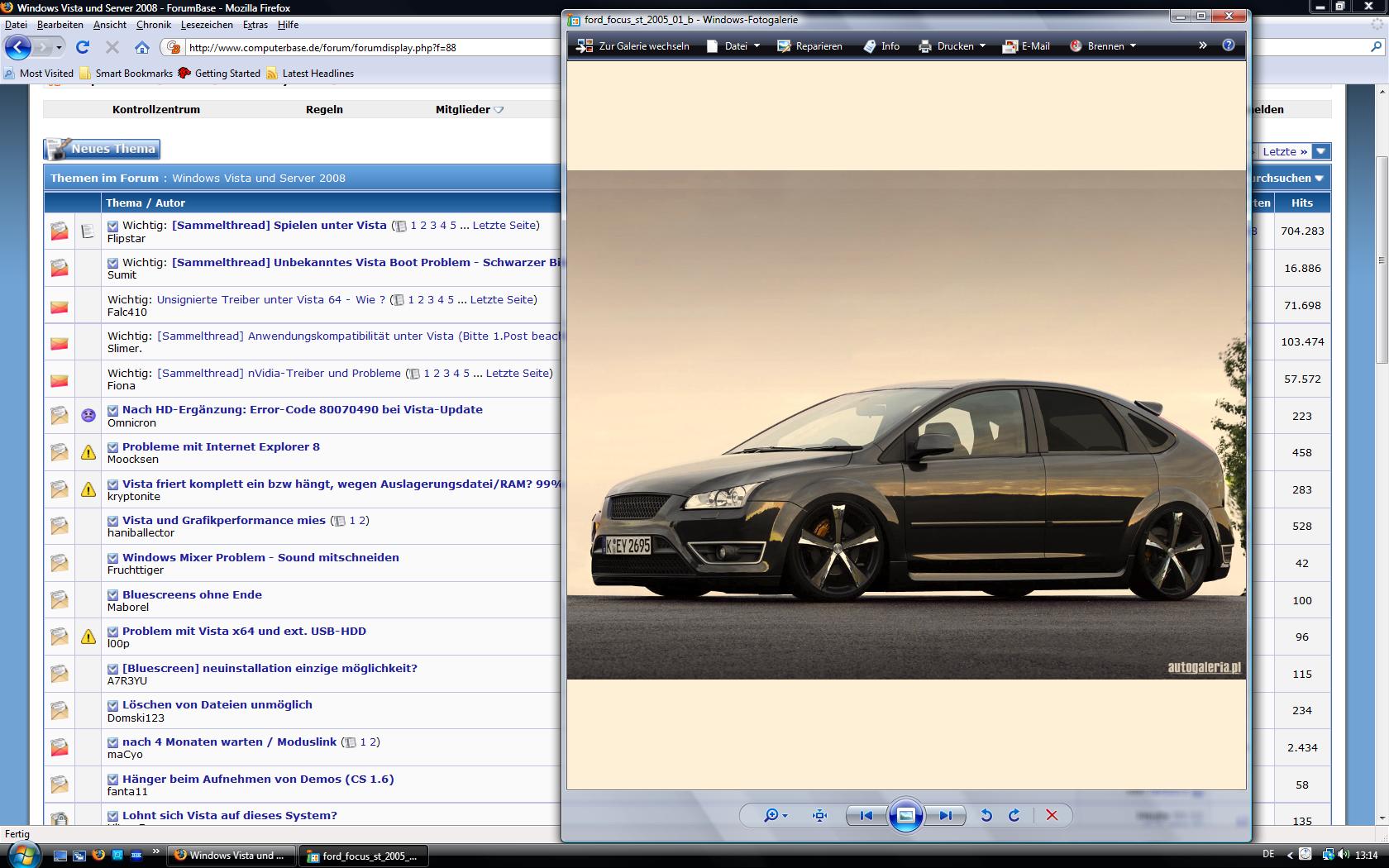This screenshot has width=1389, height=868.
Task: Toggle checkbox for Windows Mixer Problem thread
Action: point(113,558)
